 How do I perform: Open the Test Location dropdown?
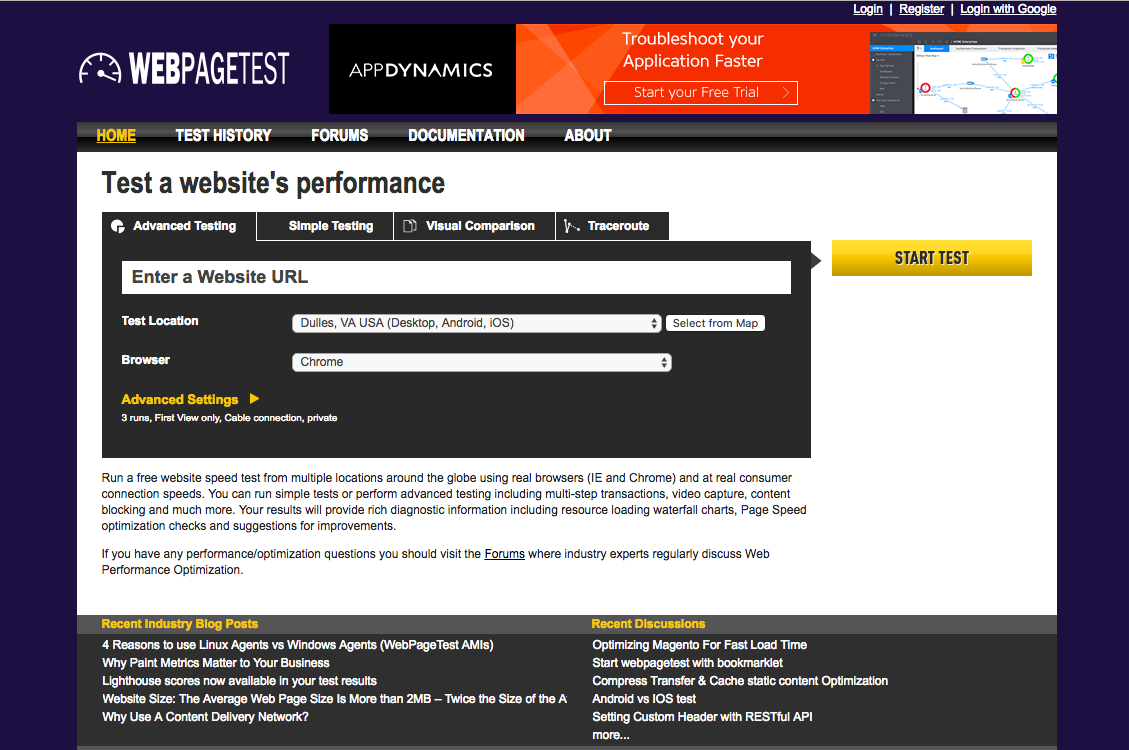tap(476, 323)
